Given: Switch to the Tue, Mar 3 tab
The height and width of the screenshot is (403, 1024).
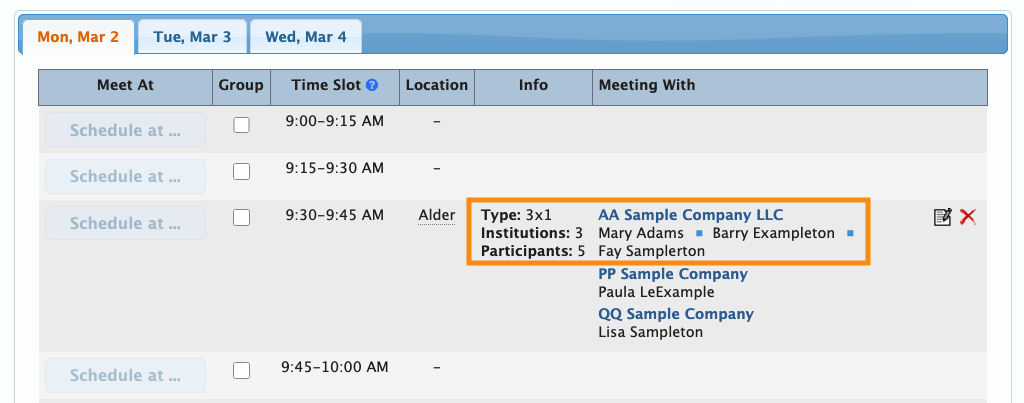Looking at the screenshot, I should point(192,37).
